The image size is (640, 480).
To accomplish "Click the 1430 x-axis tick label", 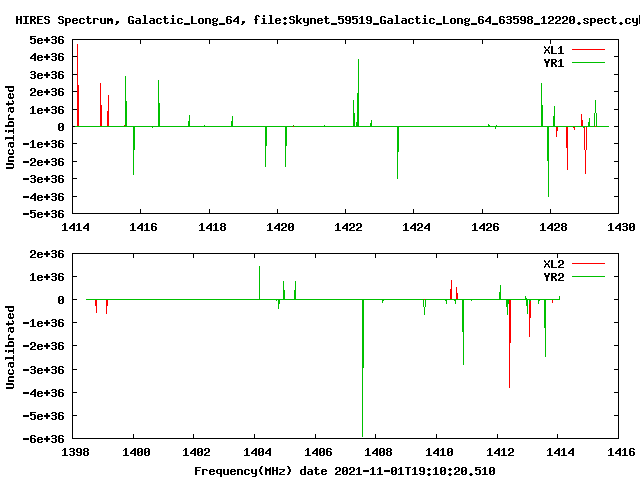I will pyautogui.click(x=621, y=227).
